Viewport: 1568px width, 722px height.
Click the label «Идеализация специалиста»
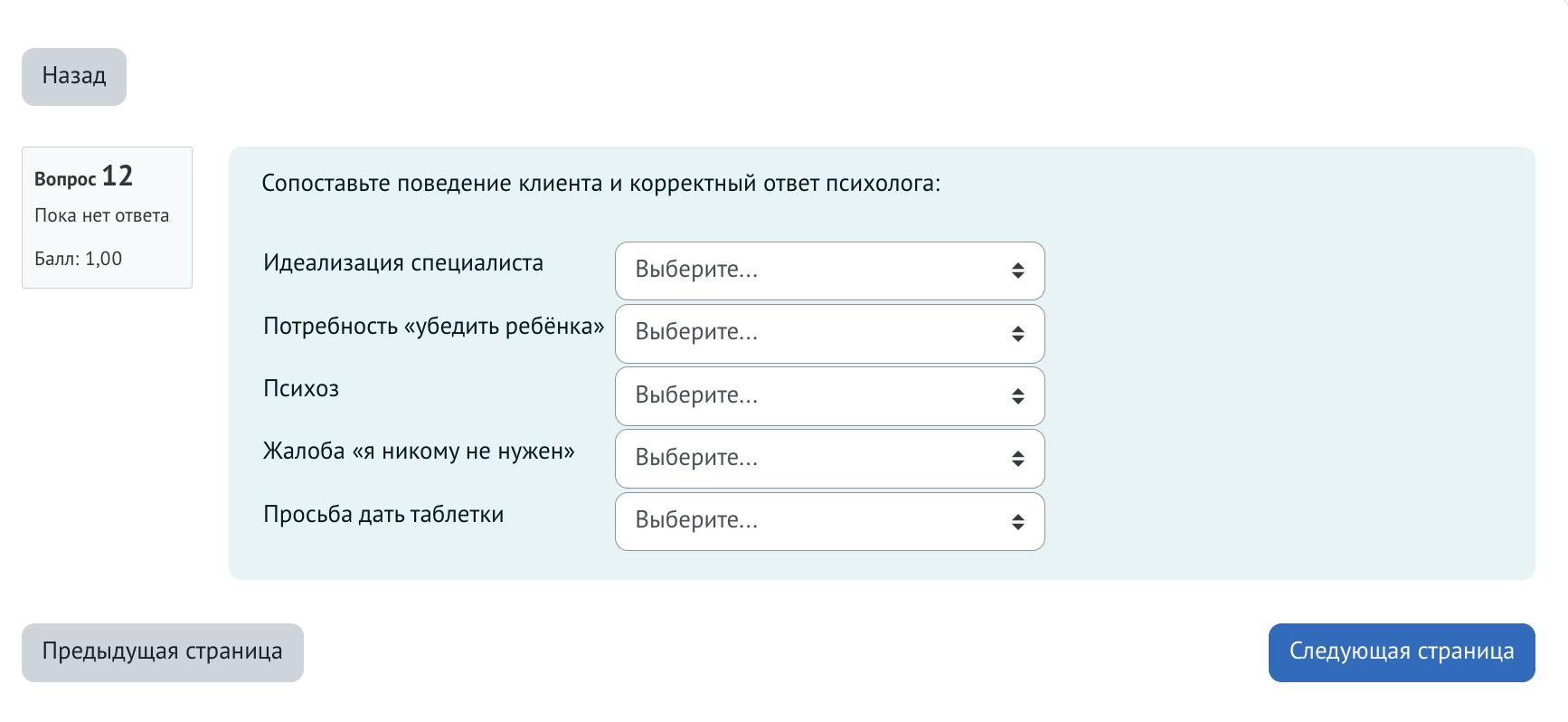click(x=403, y=263)
